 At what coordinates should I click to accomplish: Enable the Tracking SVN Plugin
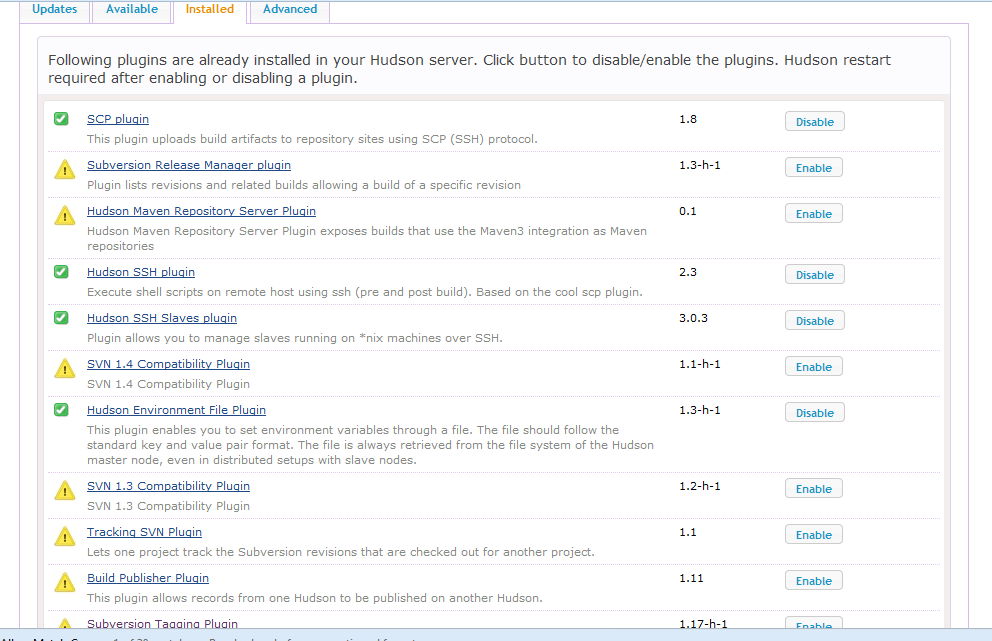pyautogui.click(x=814, y=535)
